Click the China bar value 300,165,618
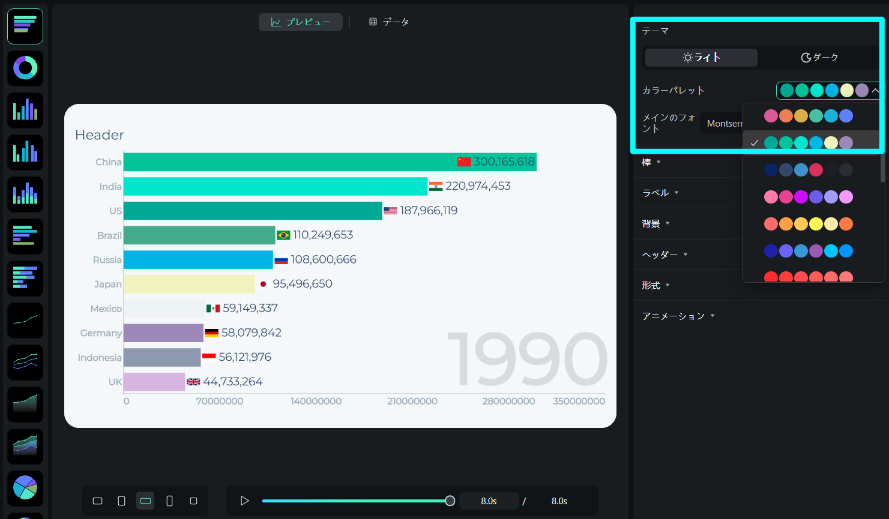The width and height of the screenshot is (889, 519). [x=503, y=162]
